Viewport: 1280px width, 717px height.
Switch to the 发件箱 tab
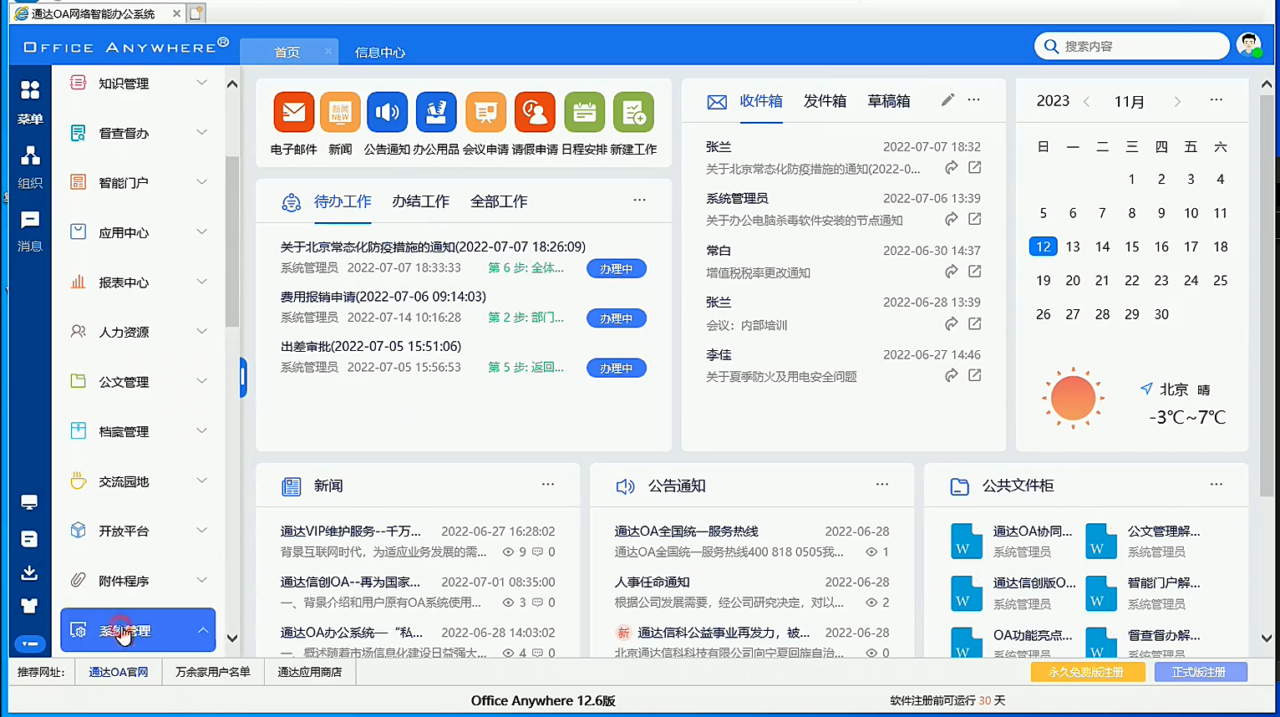tap(825, 101)
